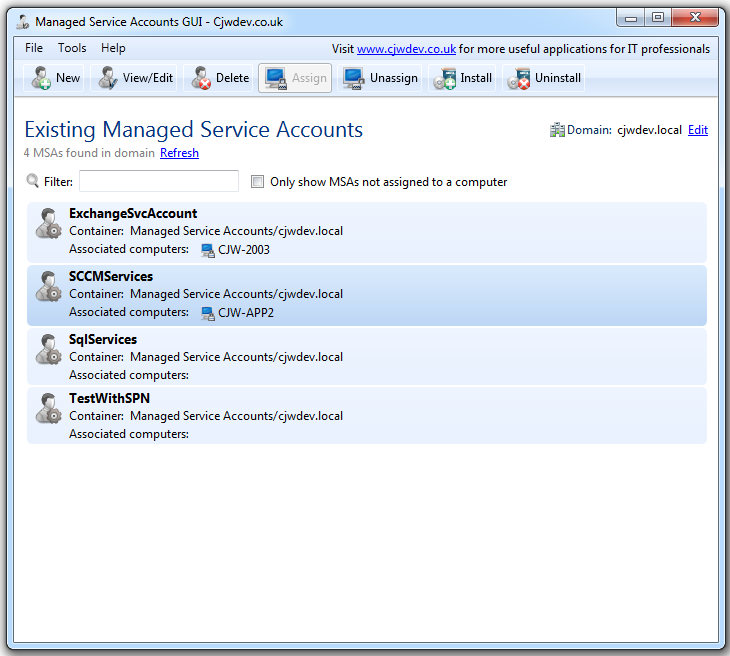Viewport: 730px width, 656px height.
Task: Click the Refresh link
Action: [179, 153]
